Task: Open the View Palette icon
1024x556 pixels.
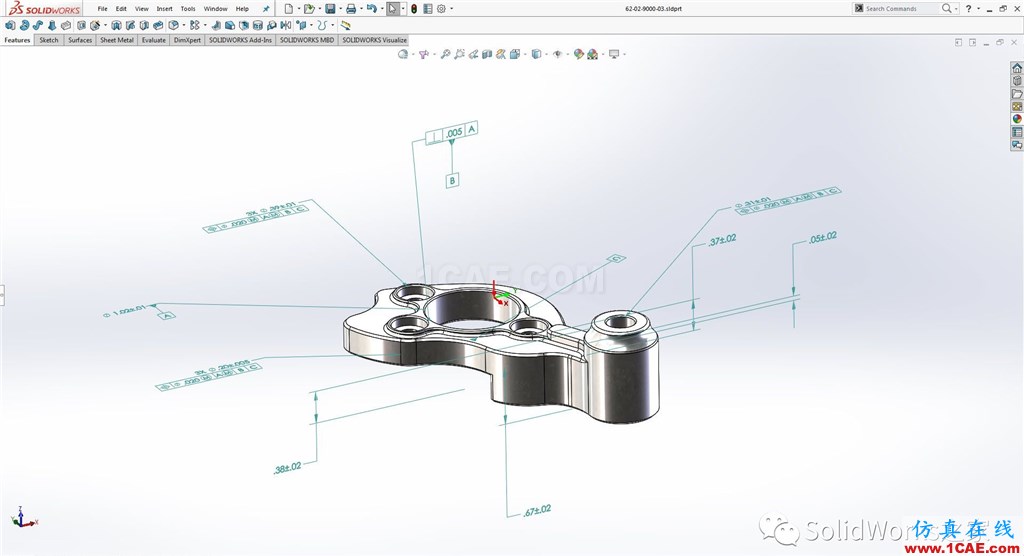Action: click(x=1017, y=106)
